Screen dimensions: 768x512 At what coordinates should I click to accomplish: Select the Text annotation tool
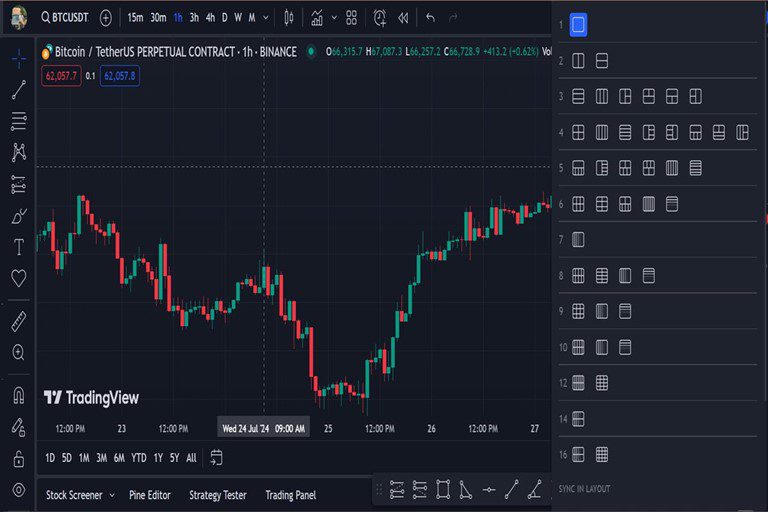19,247
